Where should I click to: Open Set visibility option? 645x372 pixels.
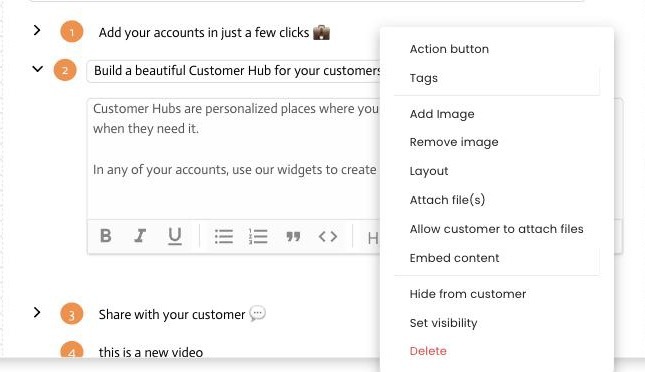(x=443, y=323)
